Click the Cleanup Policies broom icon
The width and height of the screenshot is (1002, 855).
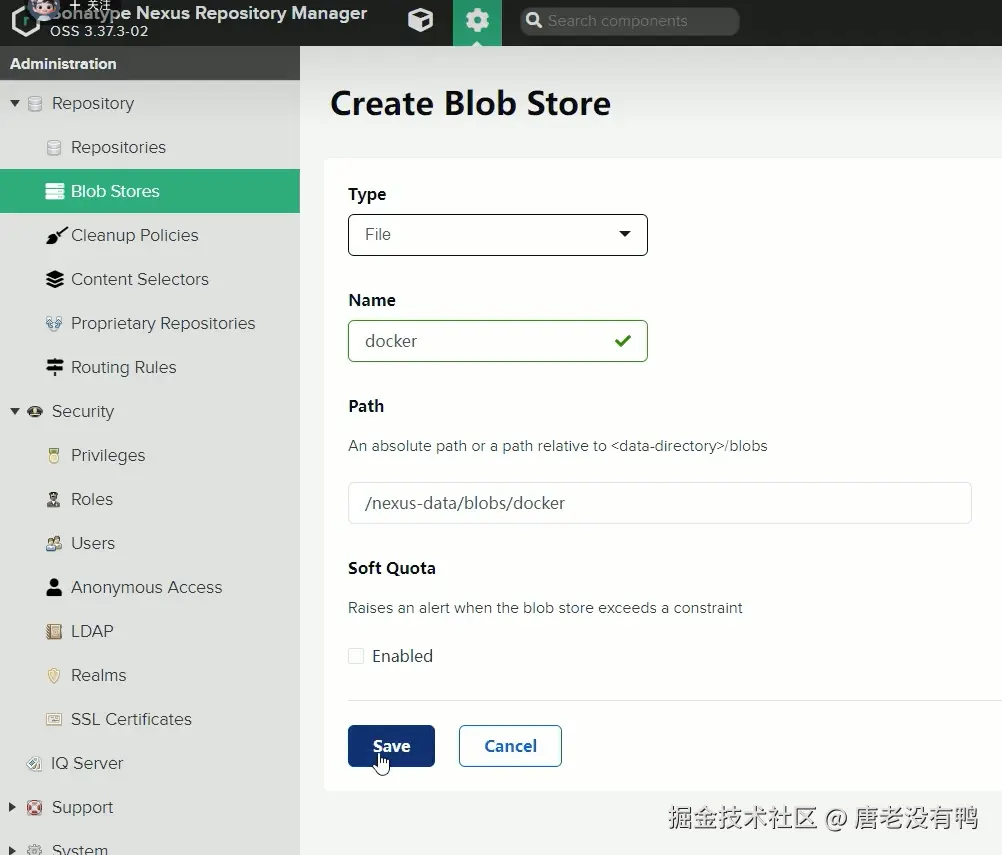[x=55, y=236]
